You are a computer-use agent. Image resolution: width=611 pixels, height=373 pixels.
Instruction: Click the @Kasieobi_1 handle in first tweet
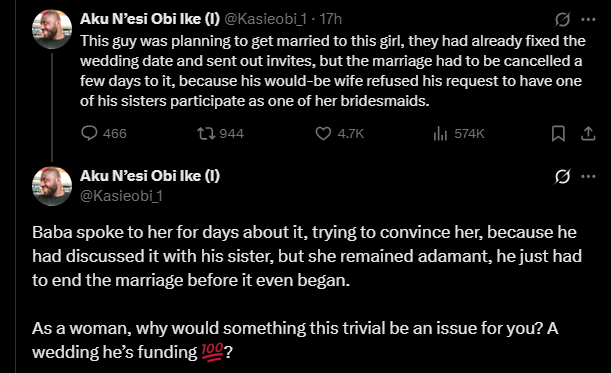[x=266, y=19]
